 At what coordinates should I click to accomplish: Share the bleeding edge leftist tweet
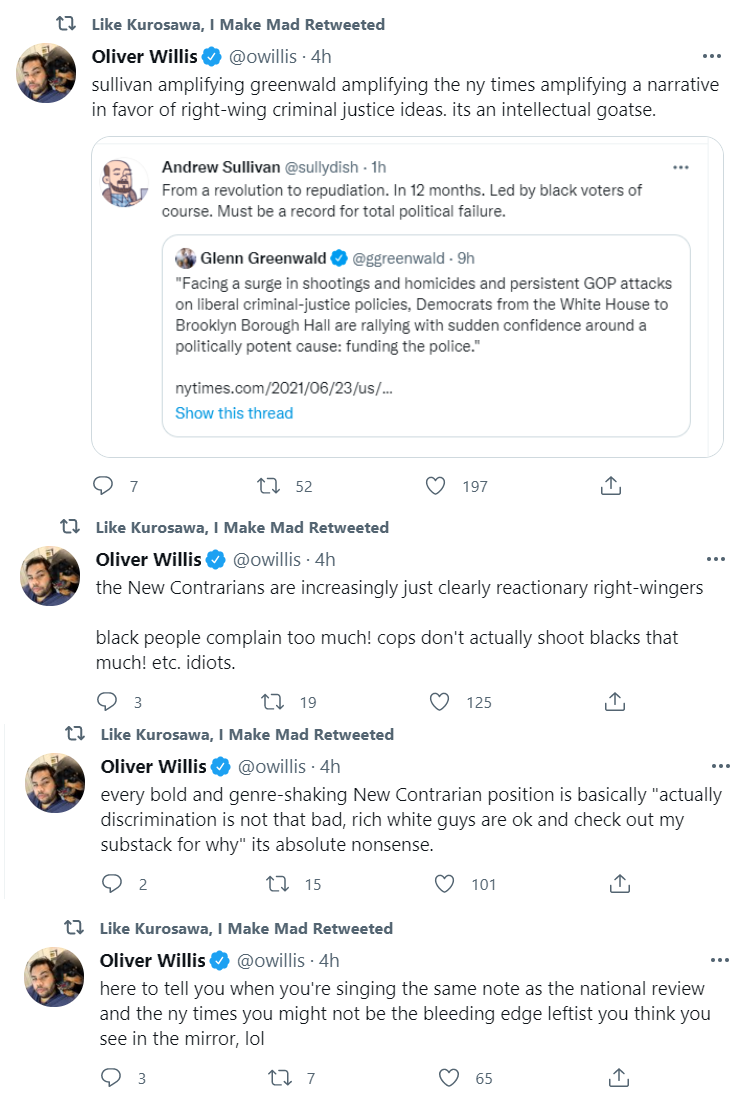click(x=620, y=1078)
